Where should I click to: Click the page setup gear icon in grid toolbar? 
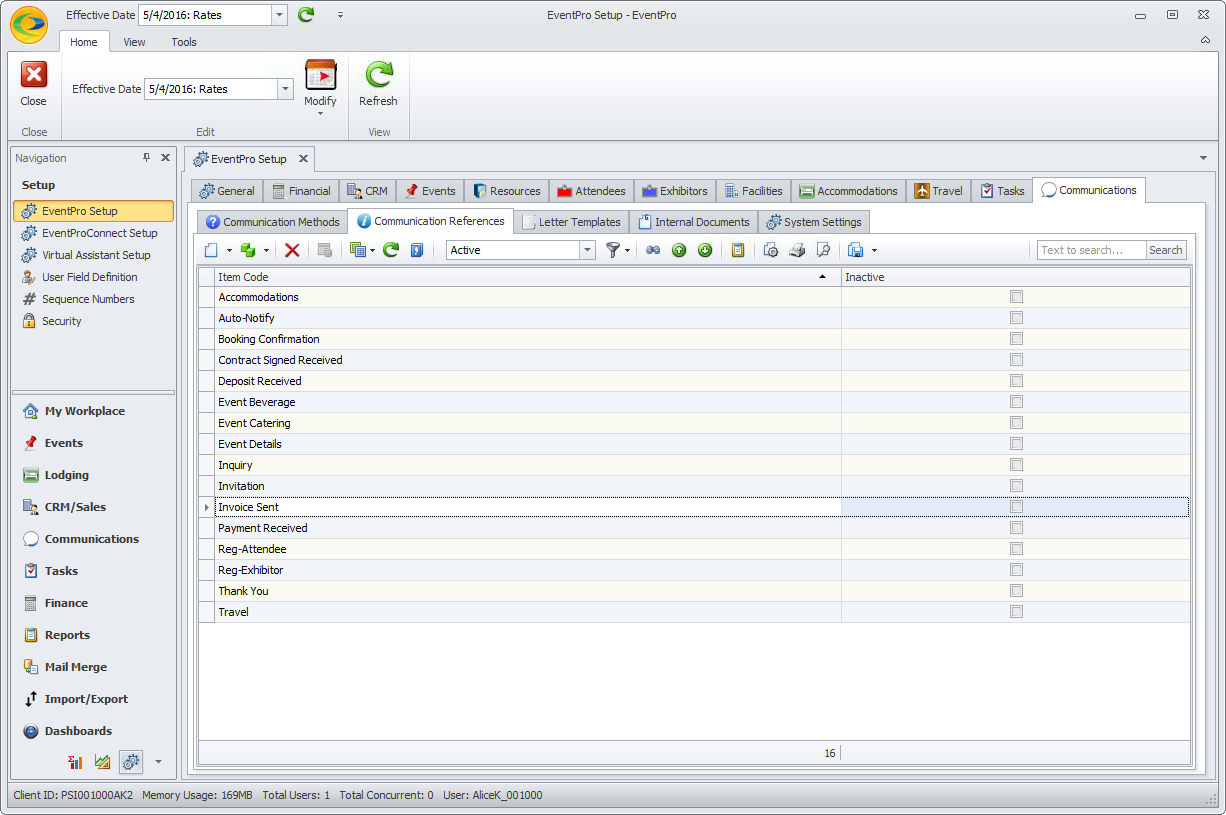771,250
